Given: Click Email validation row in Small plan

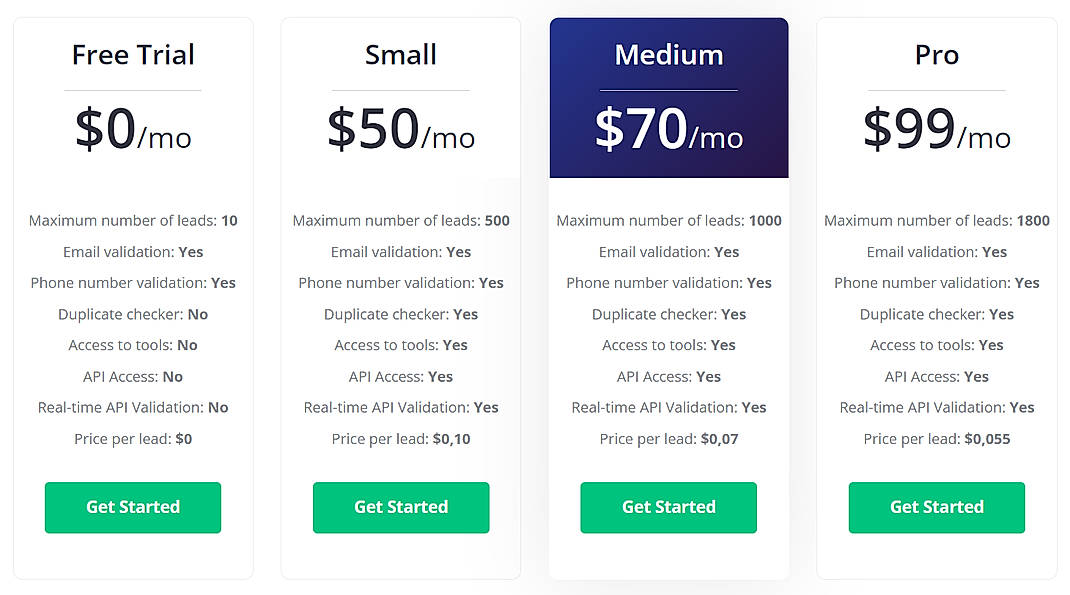Looking at the screenshot, I should pos(400,252).
